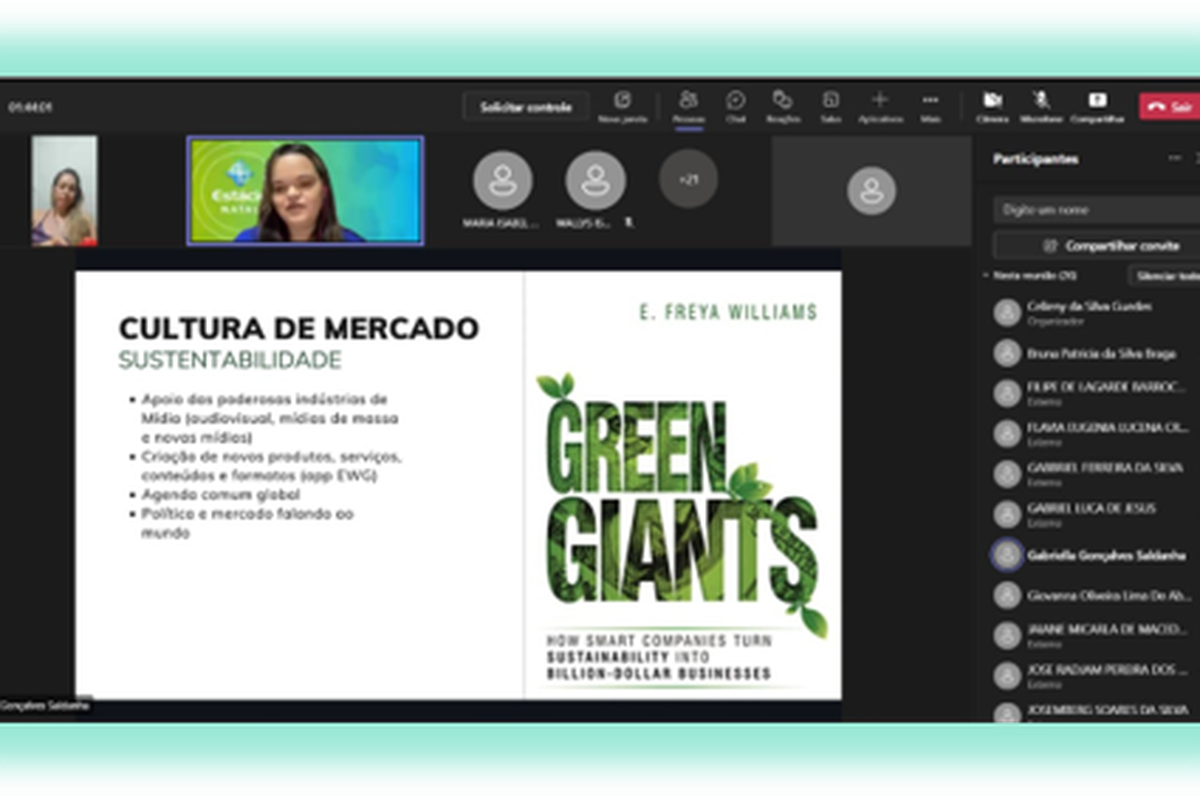
Task: Open the Salas breakout rooms icon
Action: [x=830, y=105]
